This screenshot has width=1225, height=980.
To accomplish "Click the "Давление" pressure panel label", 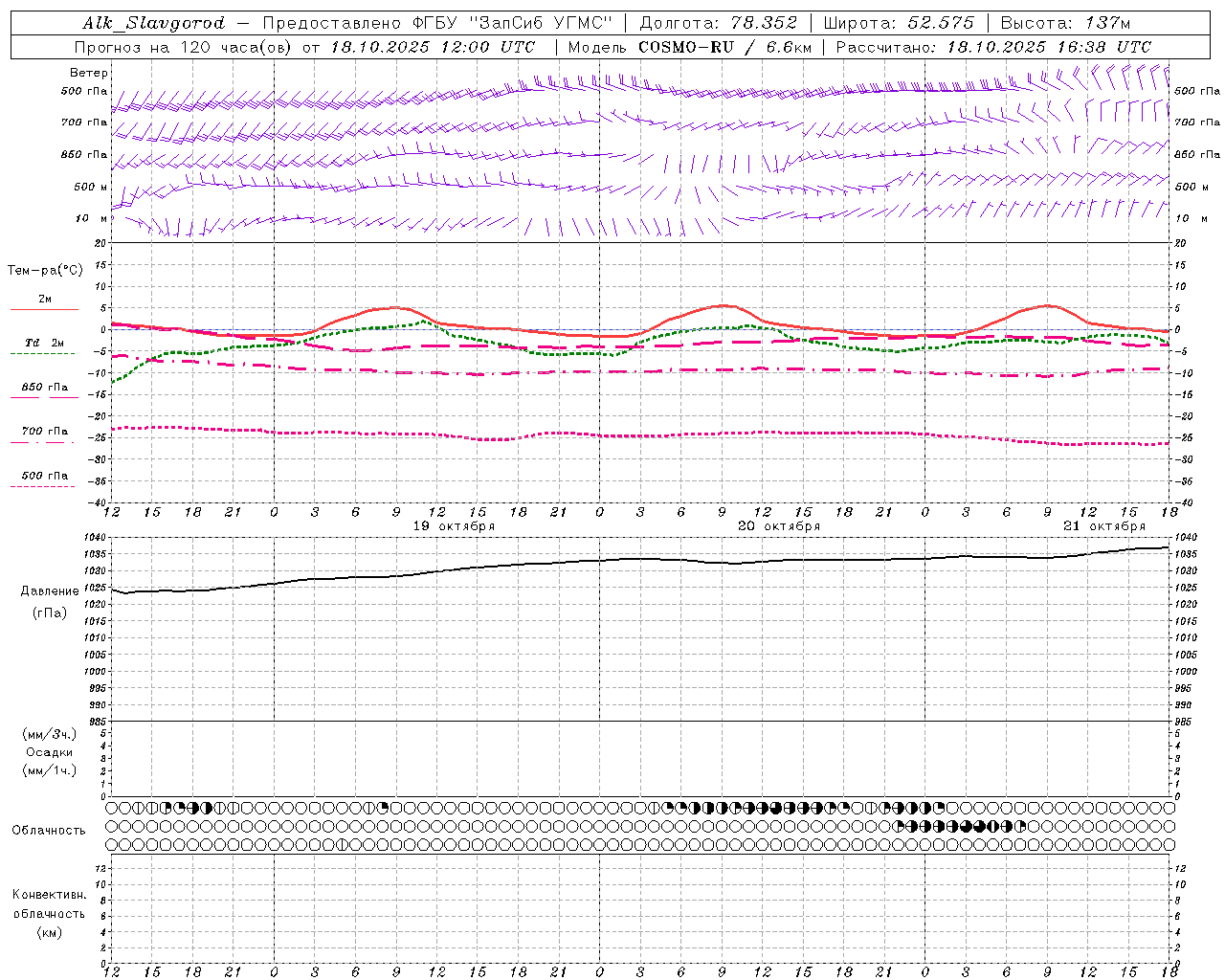I will pyautogui.click(x=50, y=591).
